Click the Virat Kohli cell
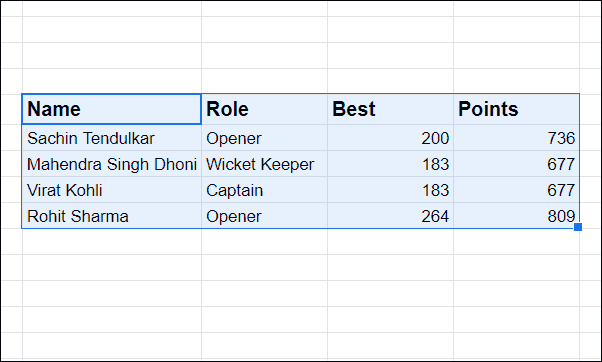This screenshot has height=362, width=602. tap(111, 190)
